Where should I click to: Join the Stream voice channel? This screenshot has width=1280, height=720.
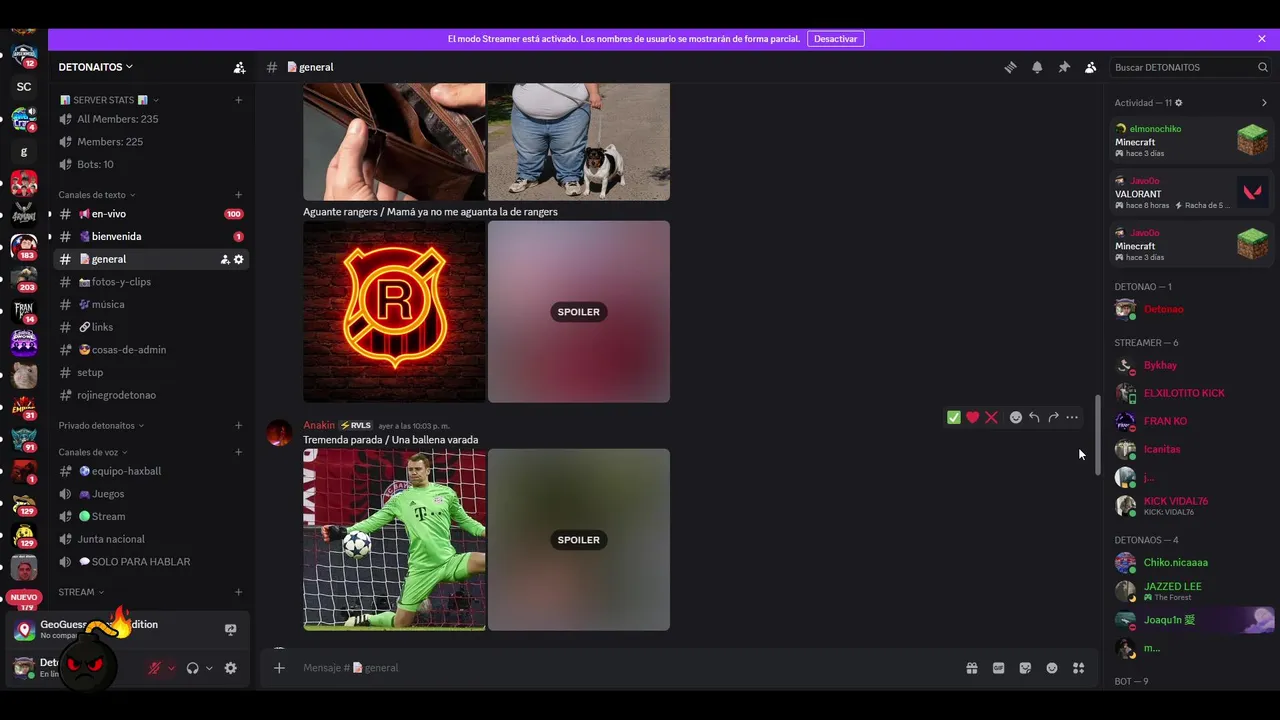150,517
